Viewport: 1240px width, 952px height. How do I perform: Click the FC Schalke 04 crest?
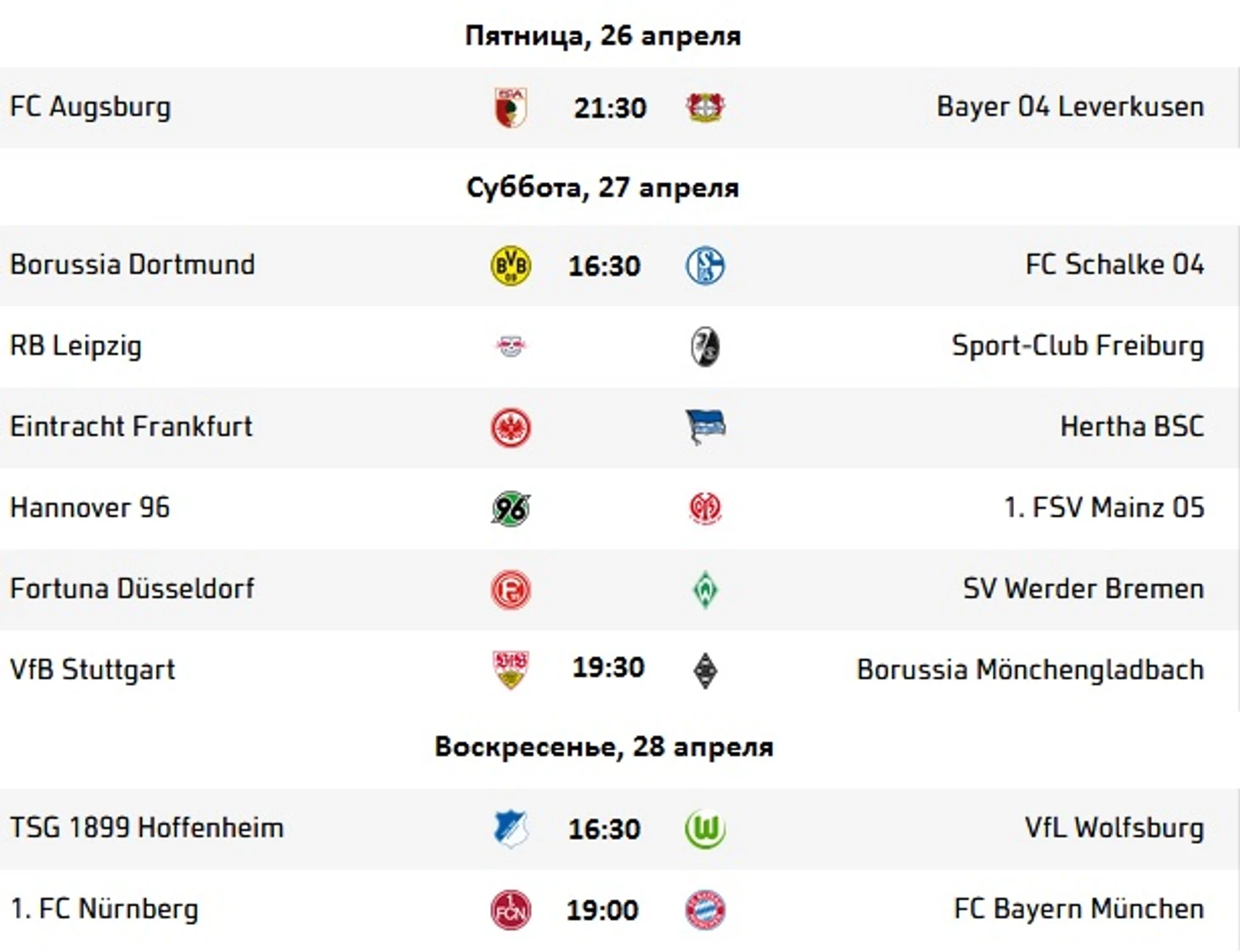705,266
